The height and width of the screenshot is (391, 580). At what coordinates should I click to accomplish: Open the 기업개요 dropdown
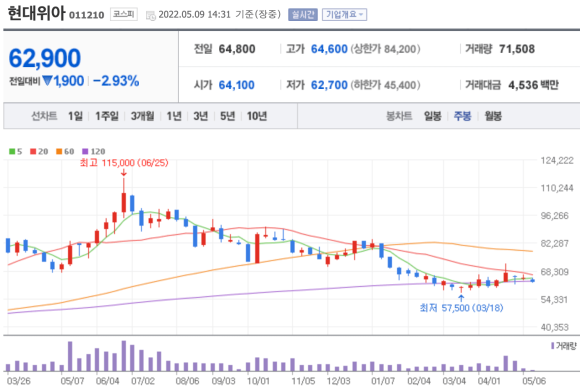(x=344, y=15)
